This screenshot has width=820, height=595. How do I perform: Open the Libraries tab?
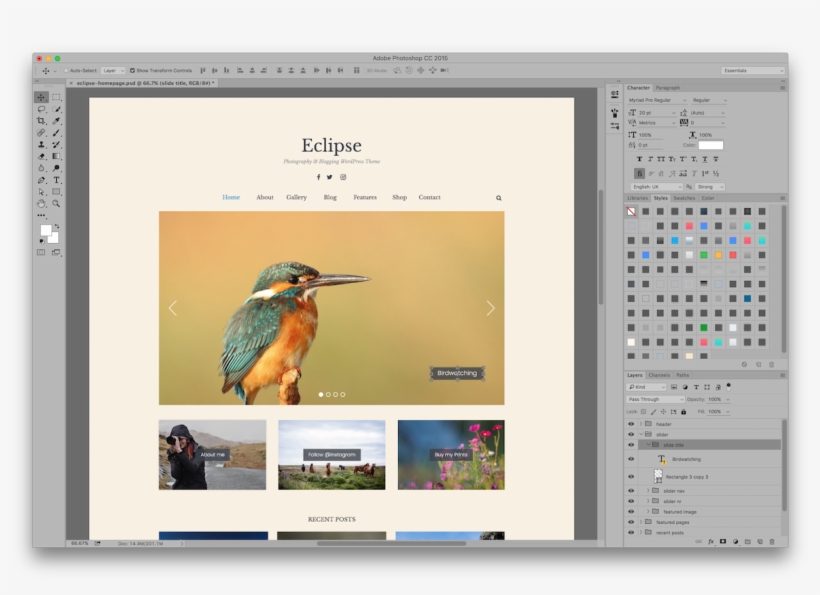(x=637, y=198)
